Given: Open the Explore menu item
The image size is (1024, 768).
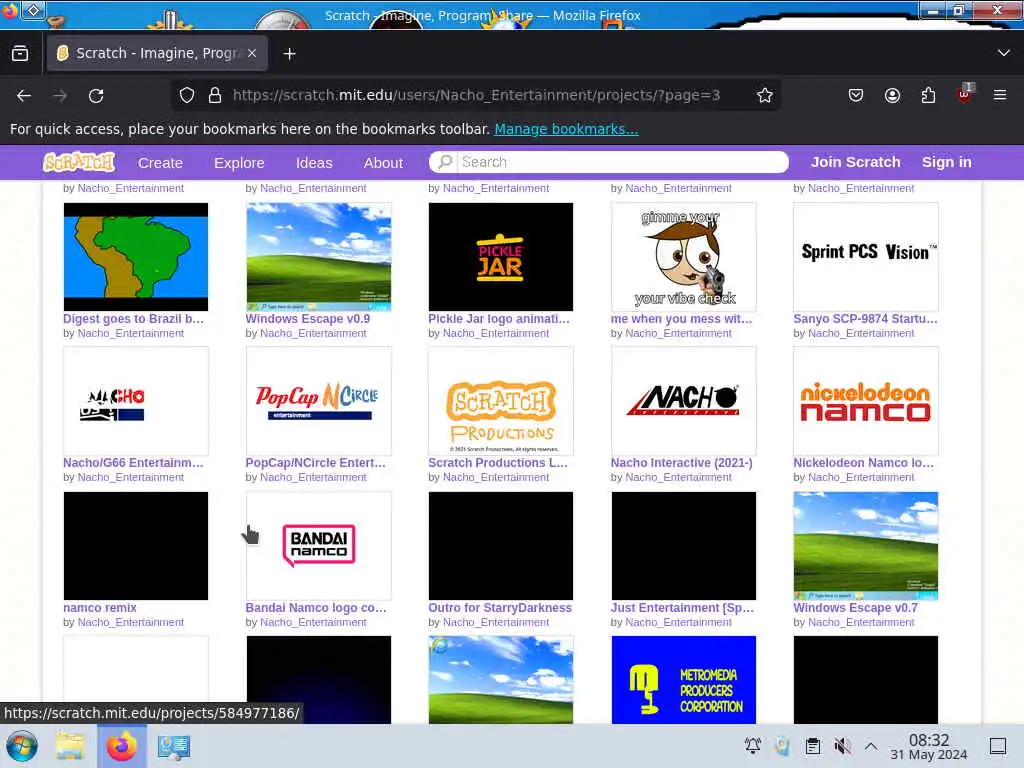Looking at the screenshot, I should click(239, 163).
